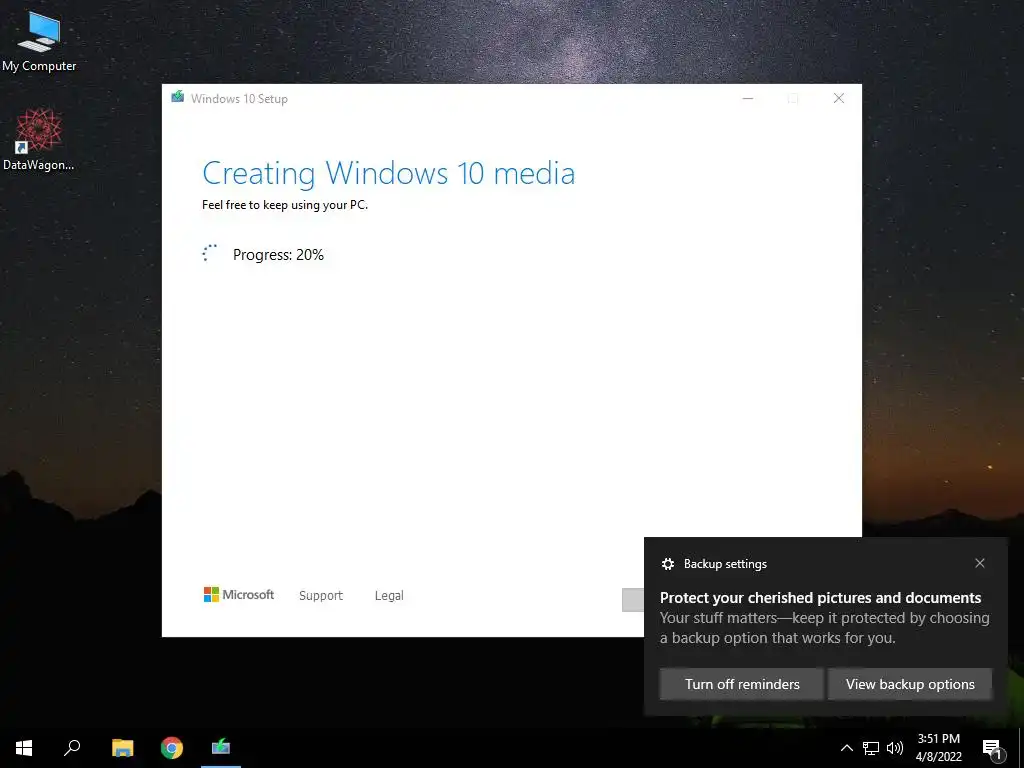This screenshot has height=768, width=1024.
Task: Click the 'Backup settings' notification label
Action: tap(725, 564)
